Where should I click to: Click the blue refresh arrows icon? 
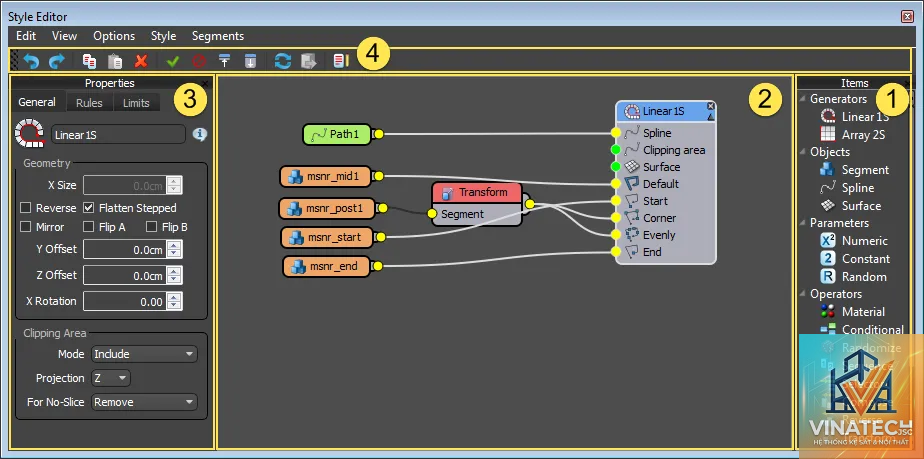coord(283,61)
